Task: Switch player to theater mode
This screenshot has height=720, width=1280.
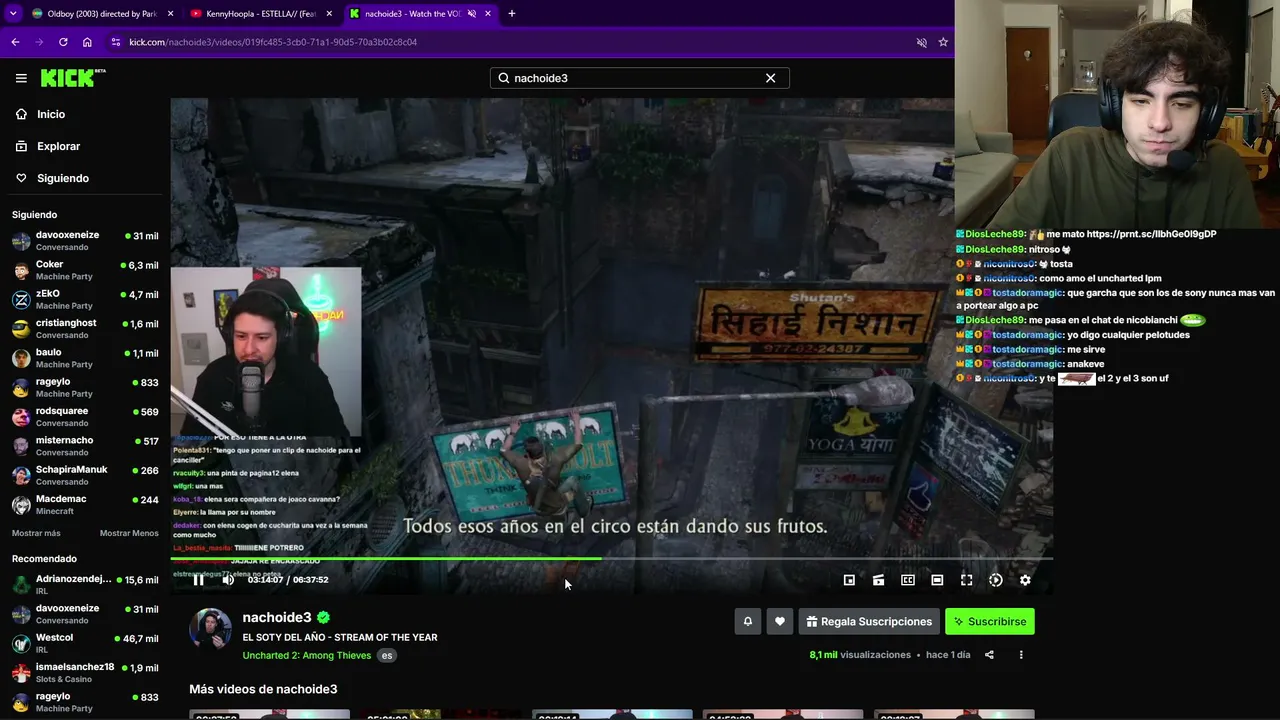Action: click(937, 580)
